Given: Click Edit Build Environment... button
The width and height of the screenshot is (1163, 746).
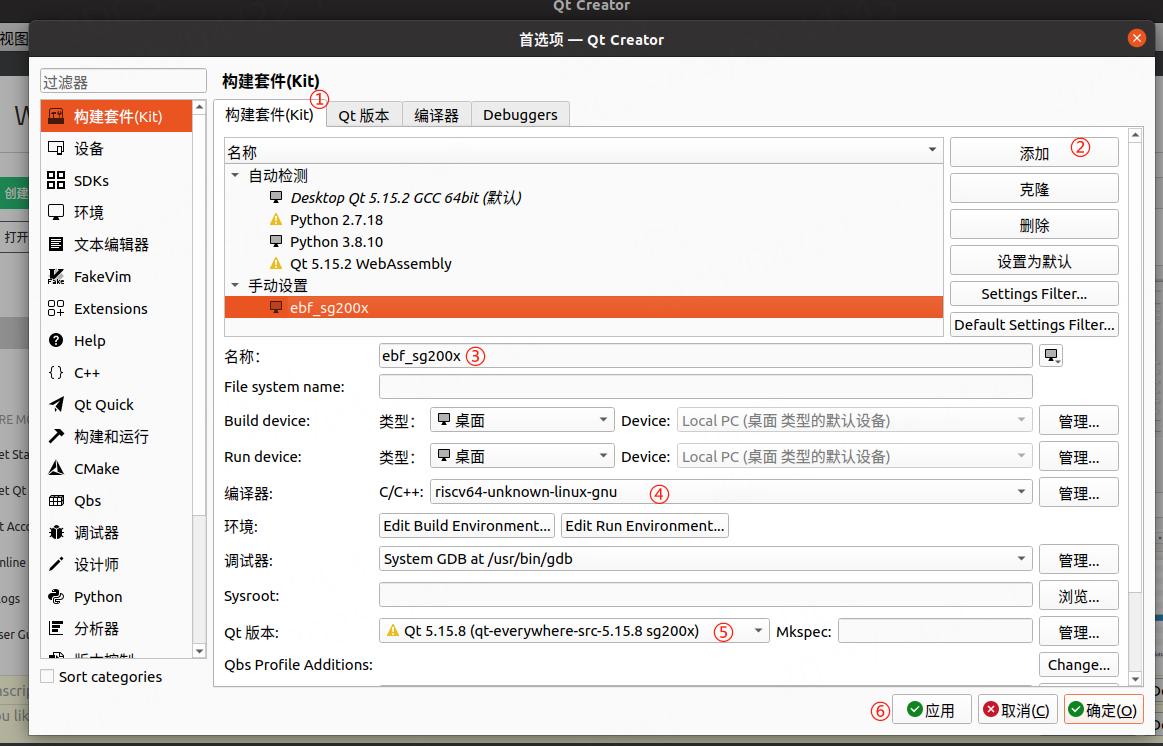Looking at the screenshot, I should 467,526.
